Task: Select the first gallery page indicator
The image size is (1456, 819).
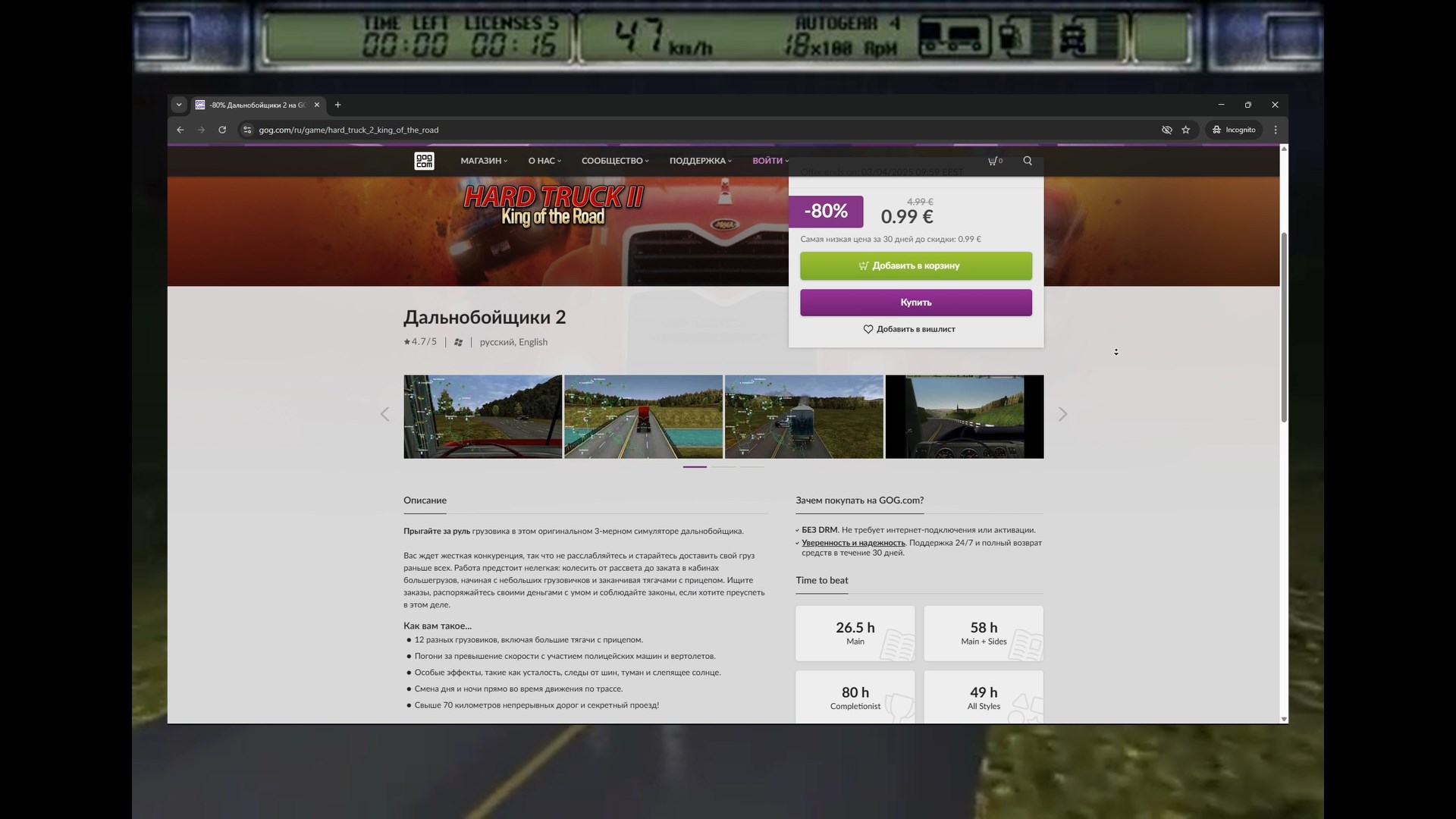Action: pos(695,467)
